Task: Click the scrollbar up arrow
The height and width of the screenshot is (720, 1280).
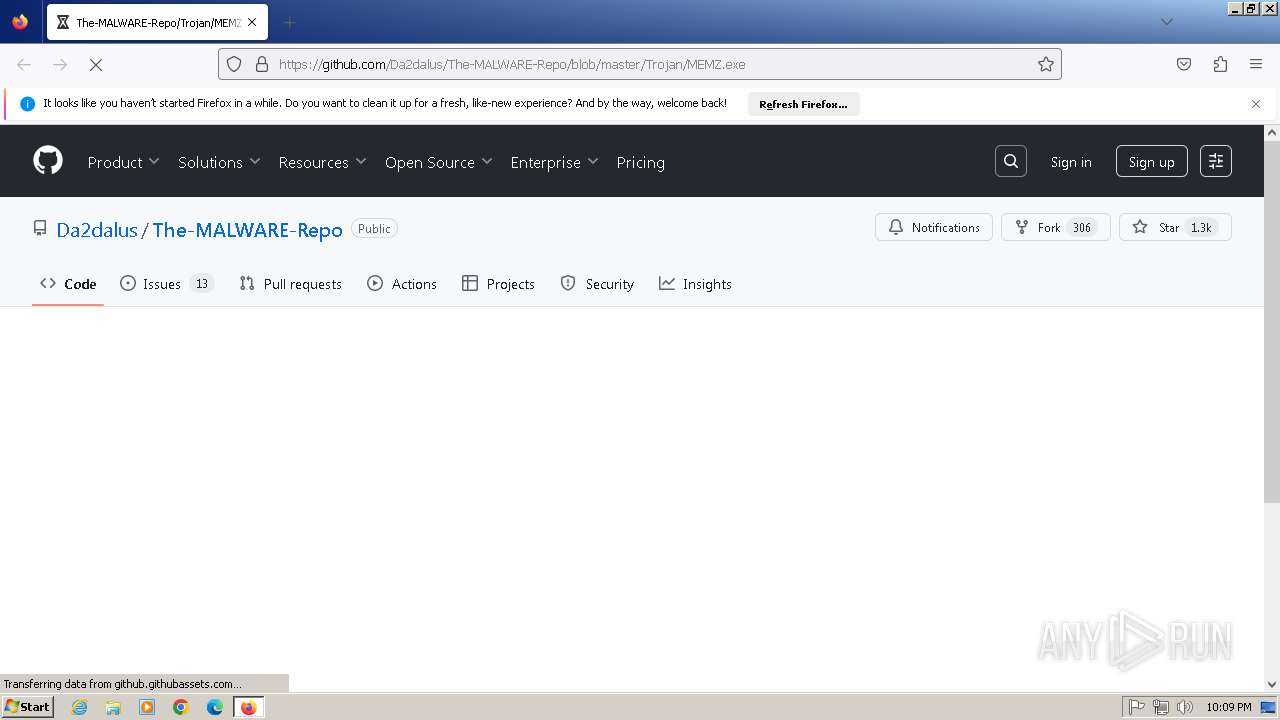Action: click(x=1272, y=132)
